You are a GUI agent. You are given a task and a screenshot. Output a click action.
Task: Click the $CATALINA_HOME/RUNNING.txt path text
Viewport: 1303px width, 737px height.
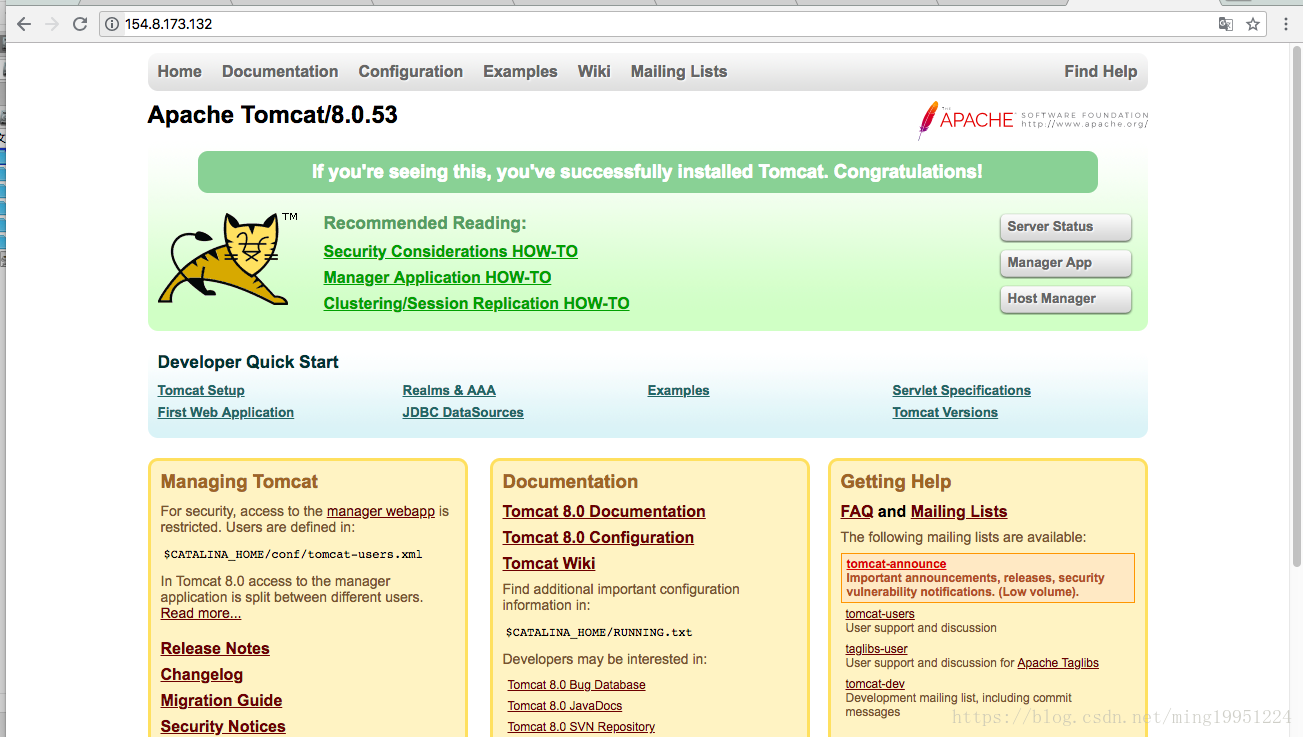[x=599, y=632]
